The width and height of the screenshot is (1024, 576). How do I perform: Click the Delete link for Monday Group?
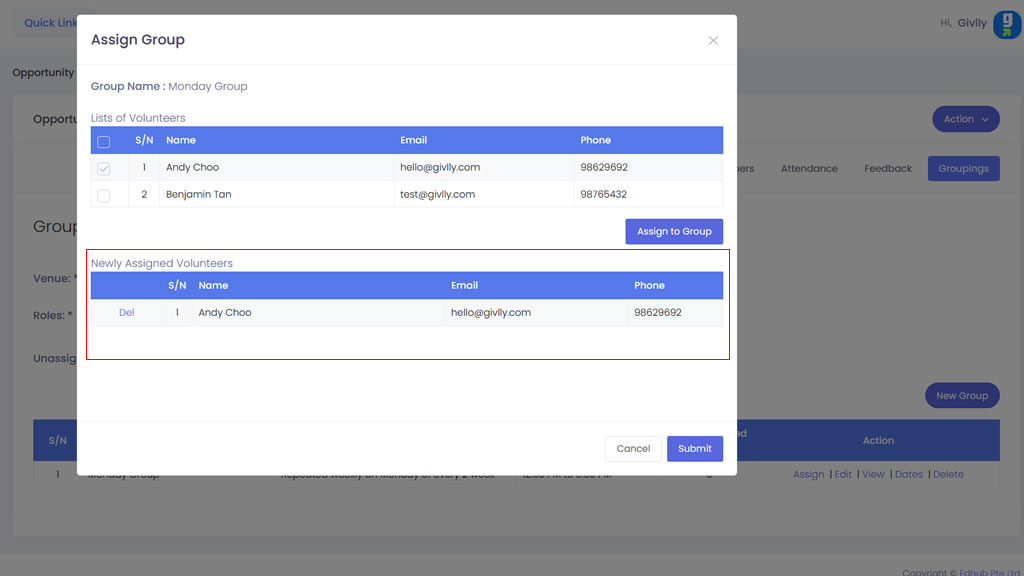coord(948,475)
